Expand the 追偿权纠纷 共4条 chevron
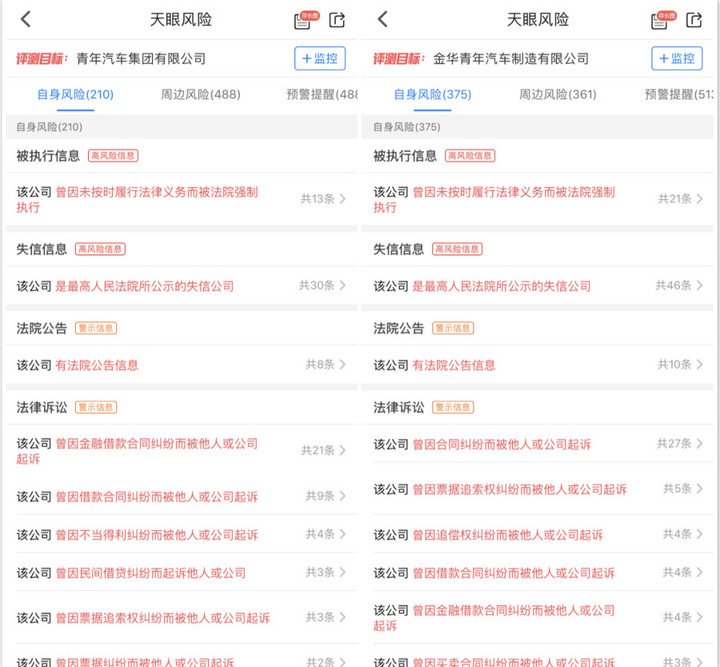The height and width of the screenshot is (667, 720). (699, 534)
